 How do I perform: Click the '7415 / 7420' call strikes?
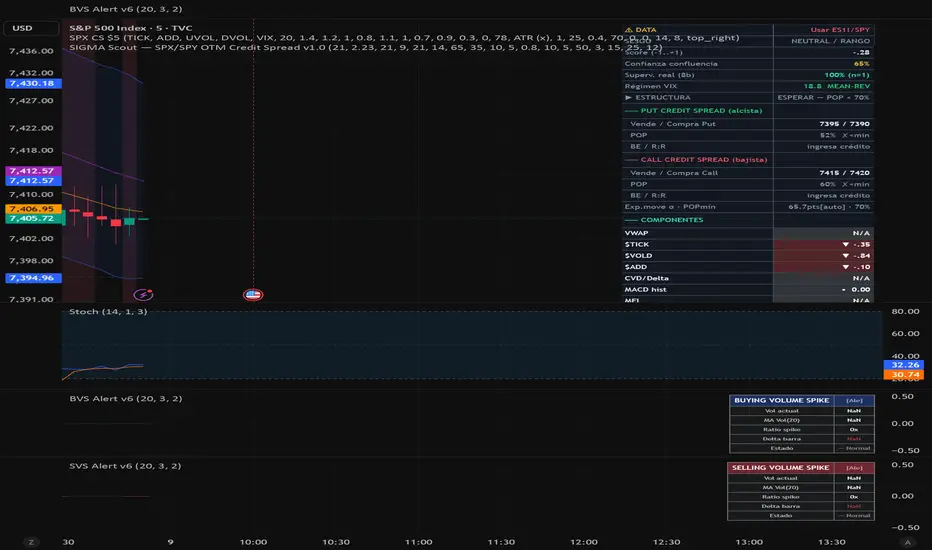844,172
